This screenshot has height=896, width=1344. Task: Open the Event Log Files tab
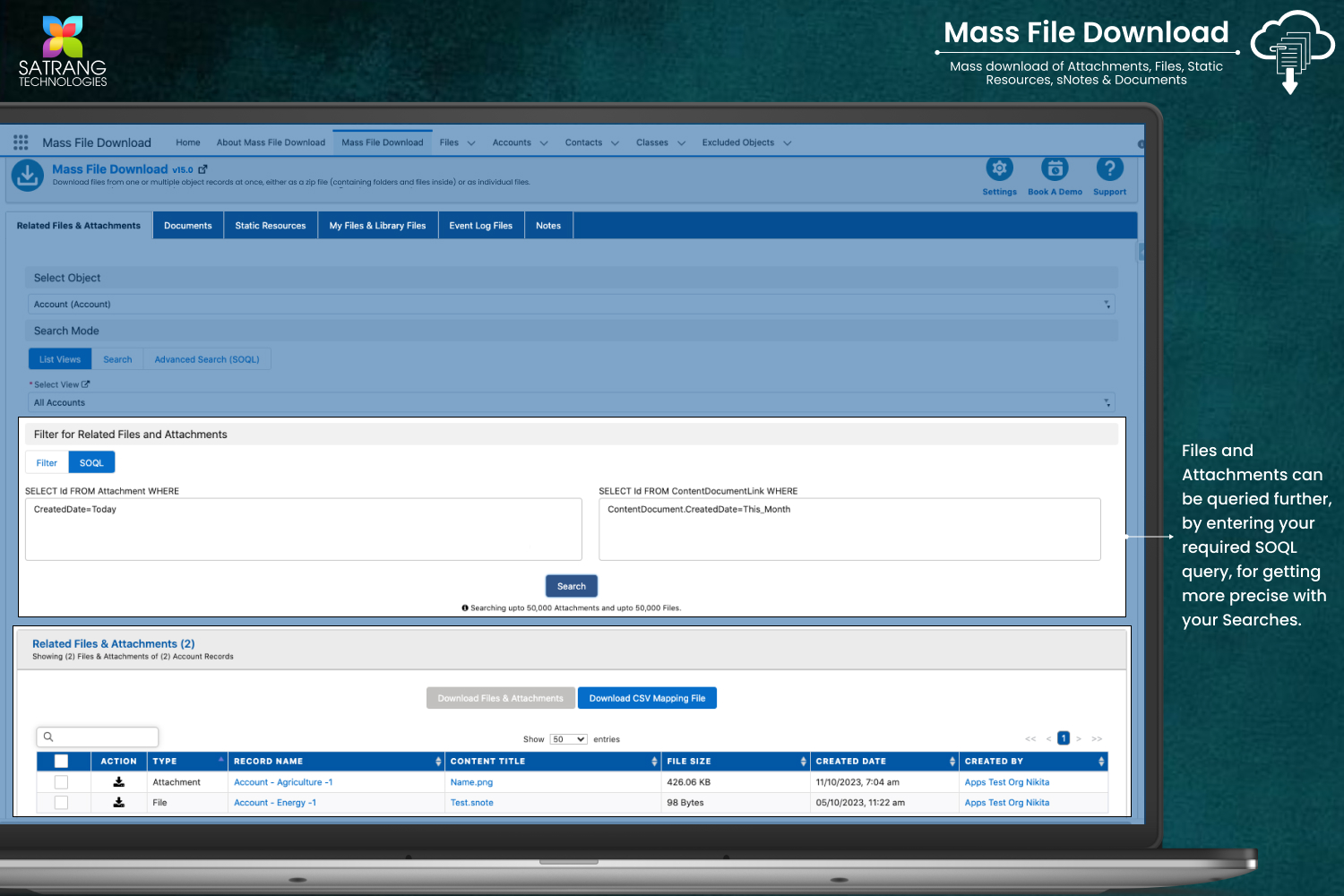(x=480, y=226)
